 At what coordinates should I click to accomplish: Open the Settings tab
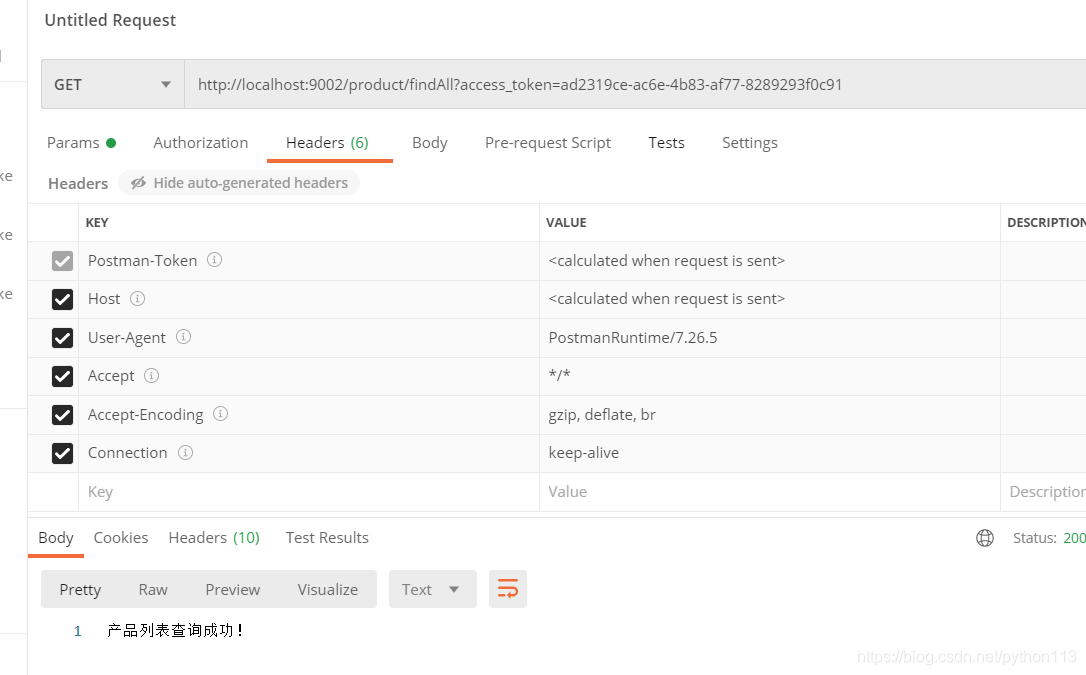[749, 143]
